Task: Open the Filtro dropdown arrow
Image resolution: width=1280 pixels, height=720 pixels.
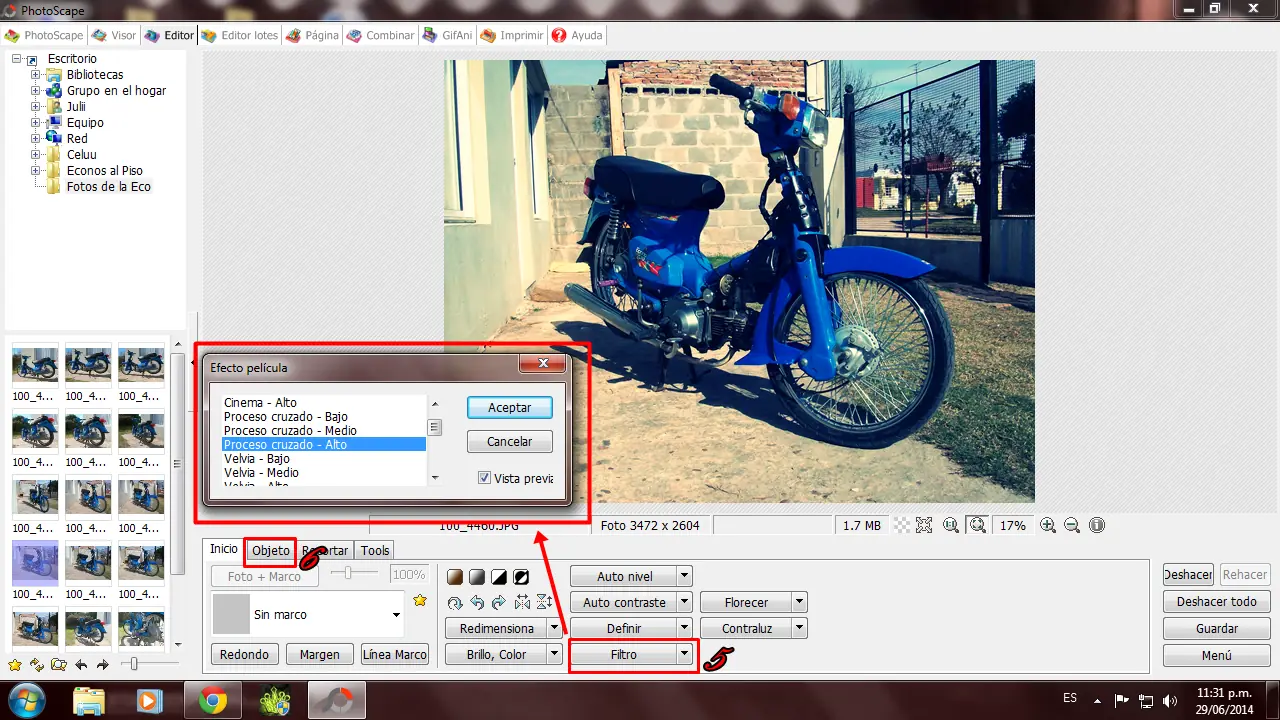Action: (x=684, y=655)
